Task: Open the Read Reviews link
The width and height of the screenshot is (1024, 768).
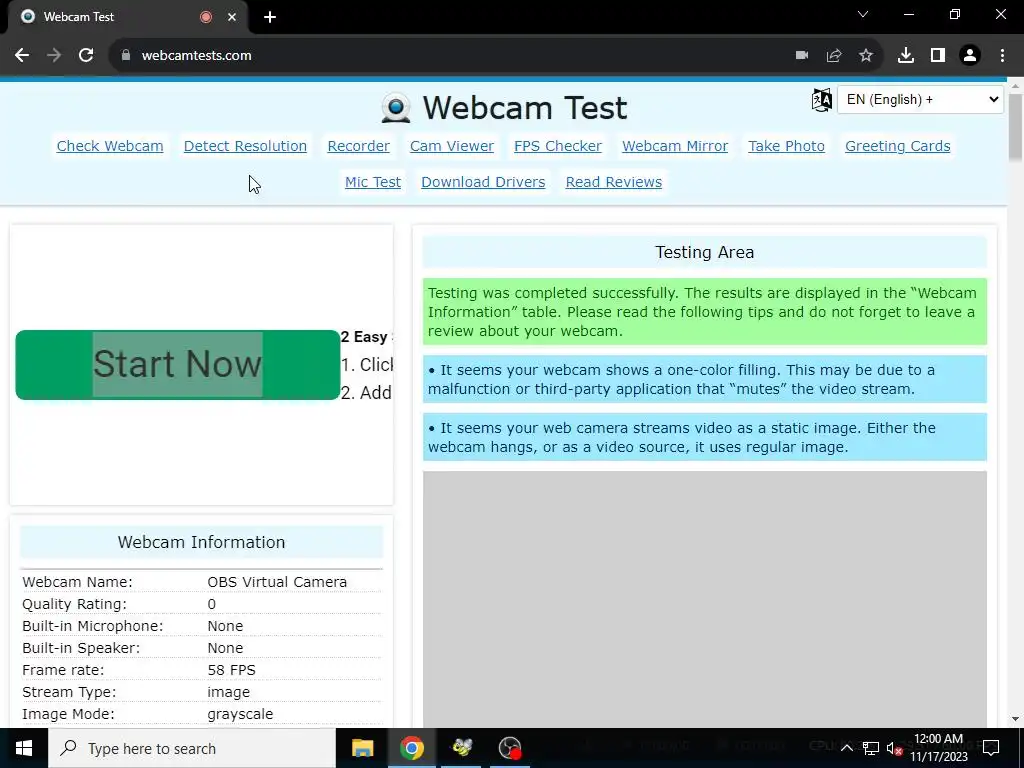Action: [x=614, y=182]
